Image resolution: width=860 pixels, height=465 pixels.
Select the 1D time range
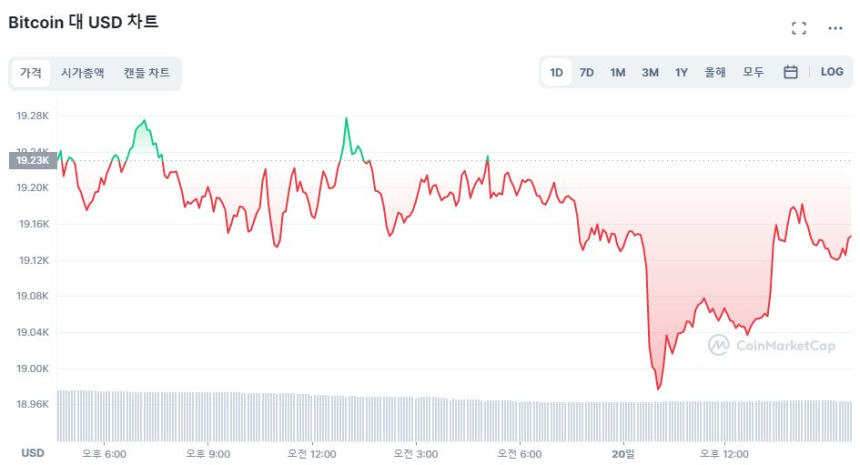coord(556,72)
